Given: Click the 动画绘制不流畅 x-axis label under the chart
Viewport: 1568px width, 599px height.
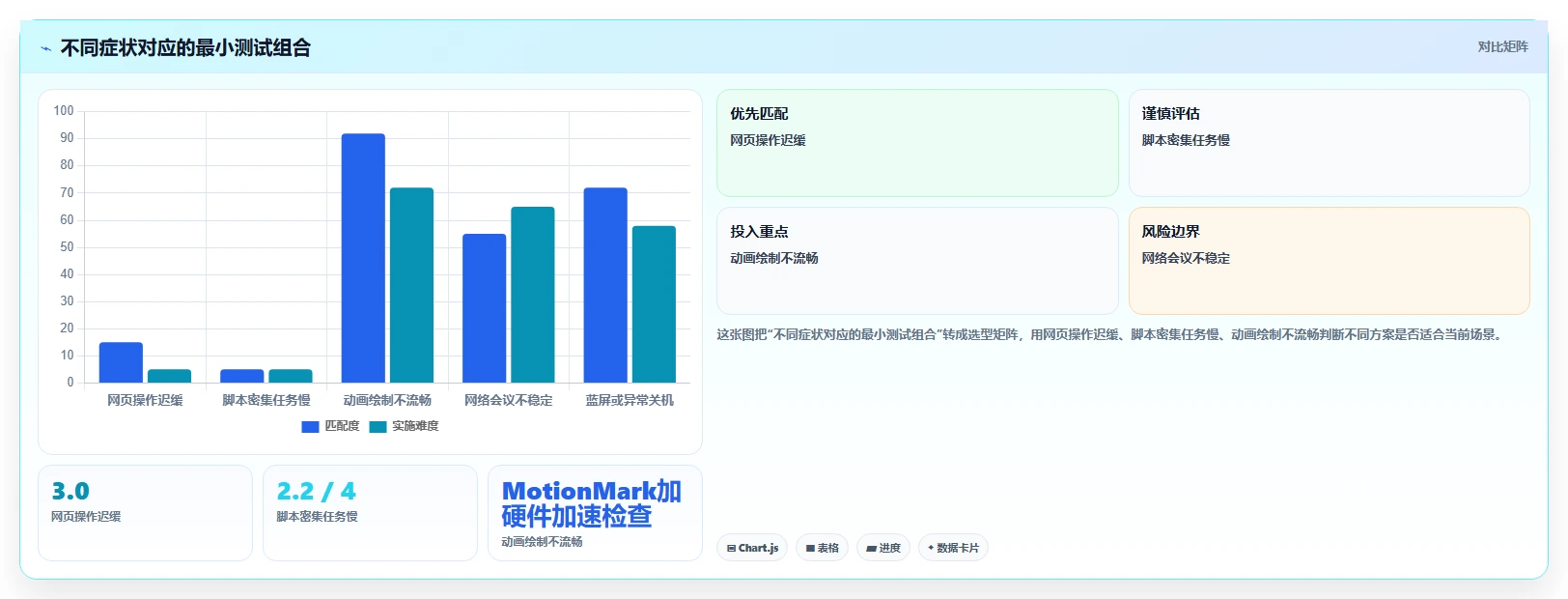Looking at the screenshot, I should coord(387,400).
